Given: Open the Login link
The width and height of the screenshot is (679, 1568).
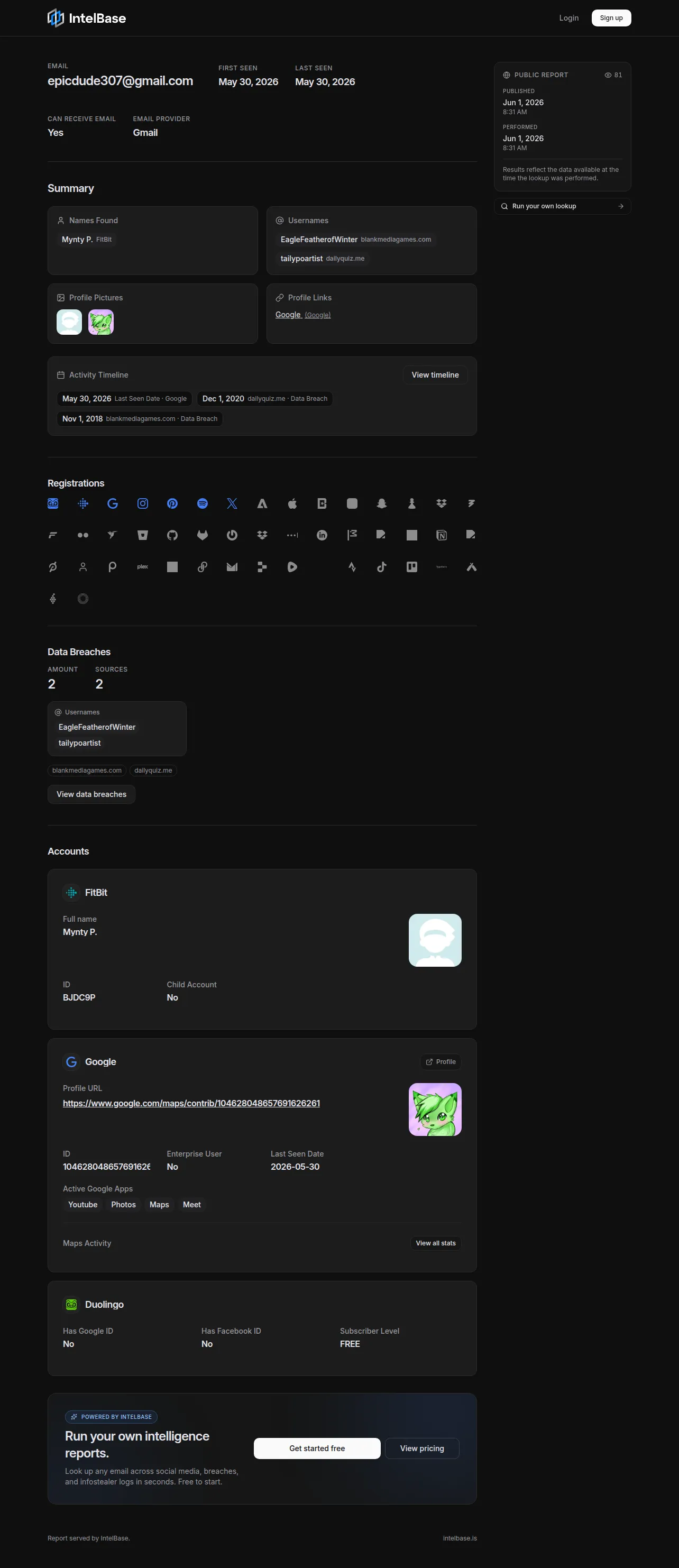Looking at the screenshot, I should tap(569, 19).
